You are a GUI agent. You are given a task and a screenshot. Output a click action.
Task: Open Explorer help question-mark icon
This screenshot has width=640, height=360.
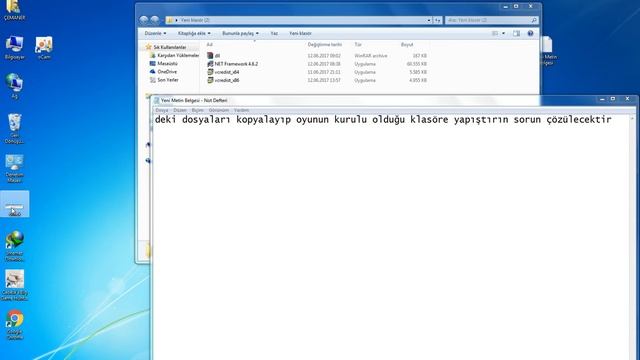[530, 33]
